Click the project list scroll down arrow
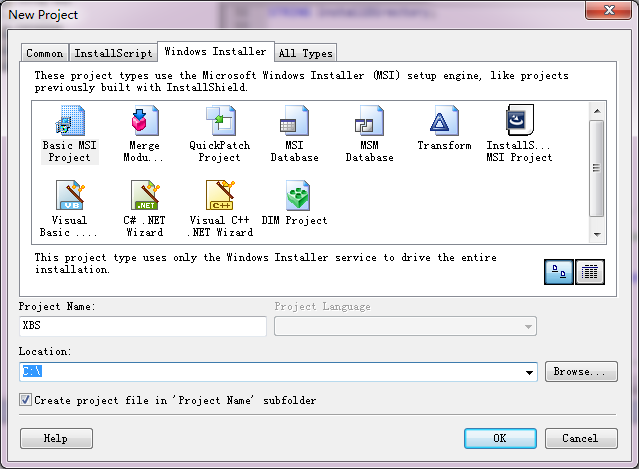This screenshot has width=639, height=469. point(597,234)
